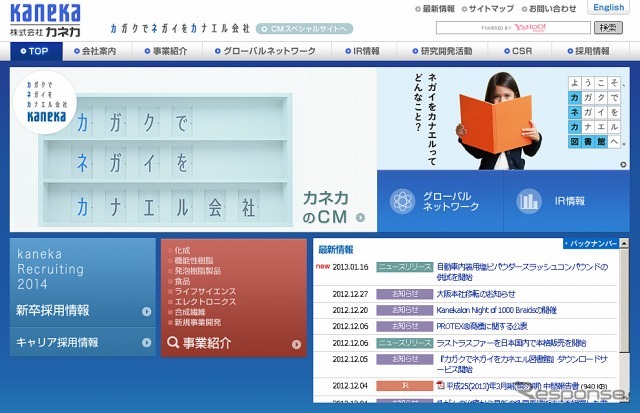Image resolution: width=640 pixels, height=413 pixels.
Task: Click the orange IR tag on 2012.12.04
Action: [x=404, y=386]
